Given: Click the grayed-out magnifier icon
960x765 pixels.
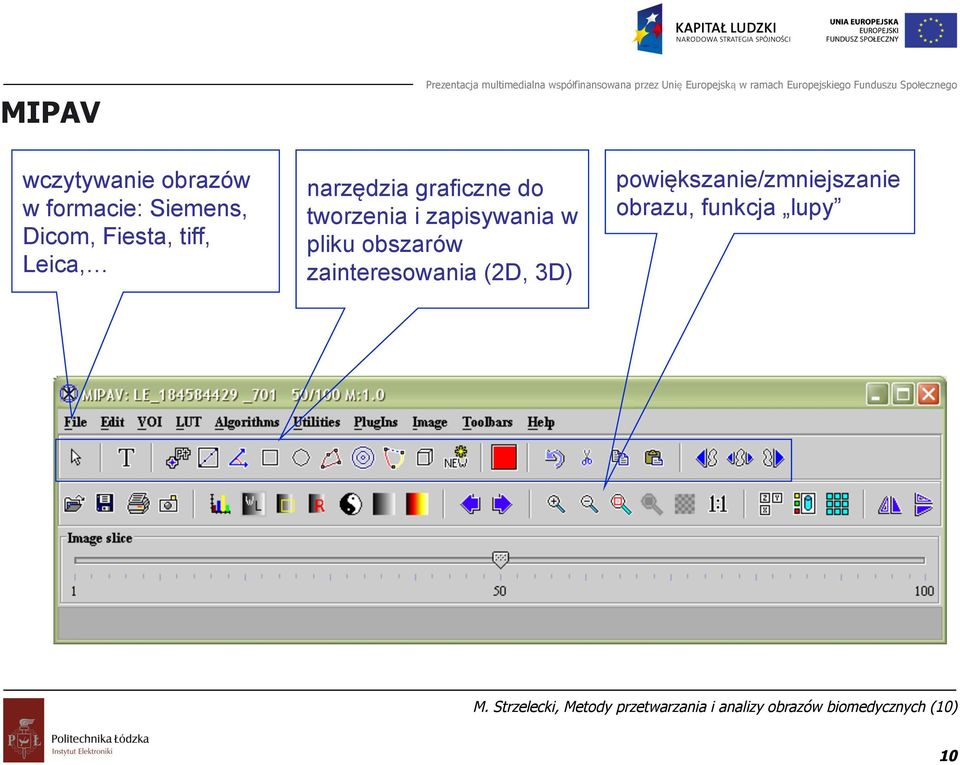Looking at the screenshot, I should pos(651,504).
